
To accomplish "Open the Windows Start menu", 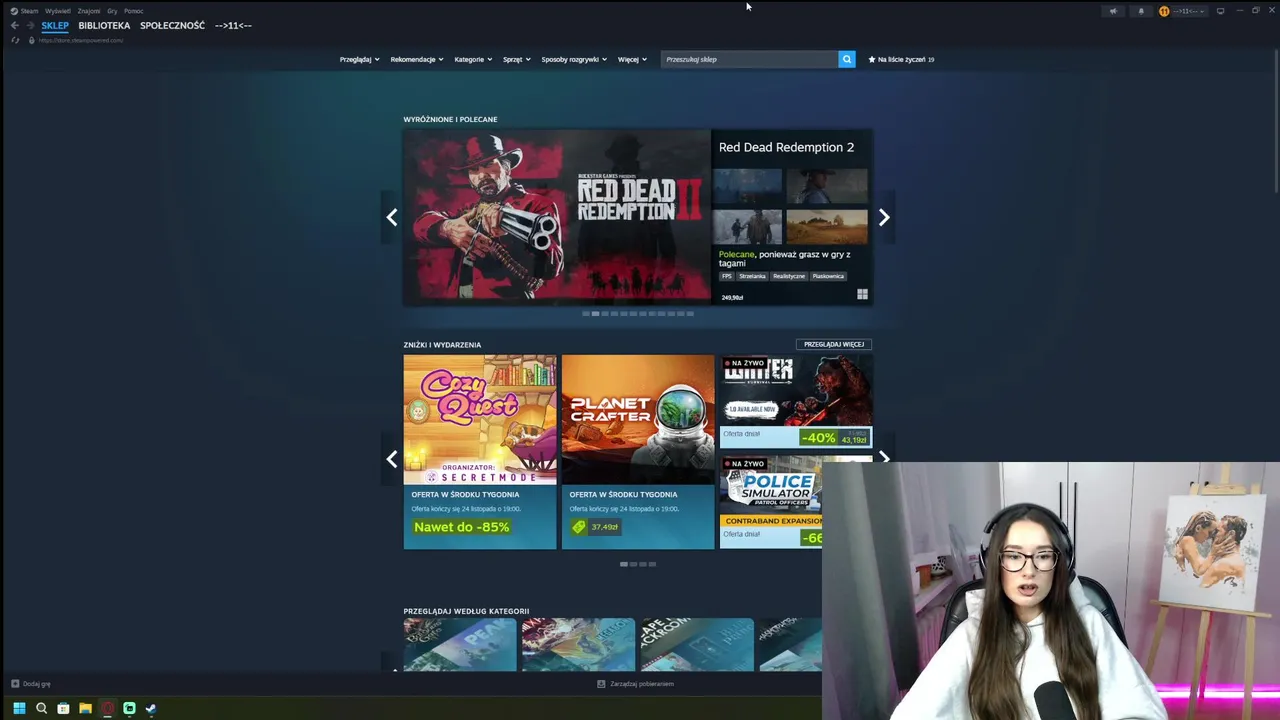I will coord(19,708).
